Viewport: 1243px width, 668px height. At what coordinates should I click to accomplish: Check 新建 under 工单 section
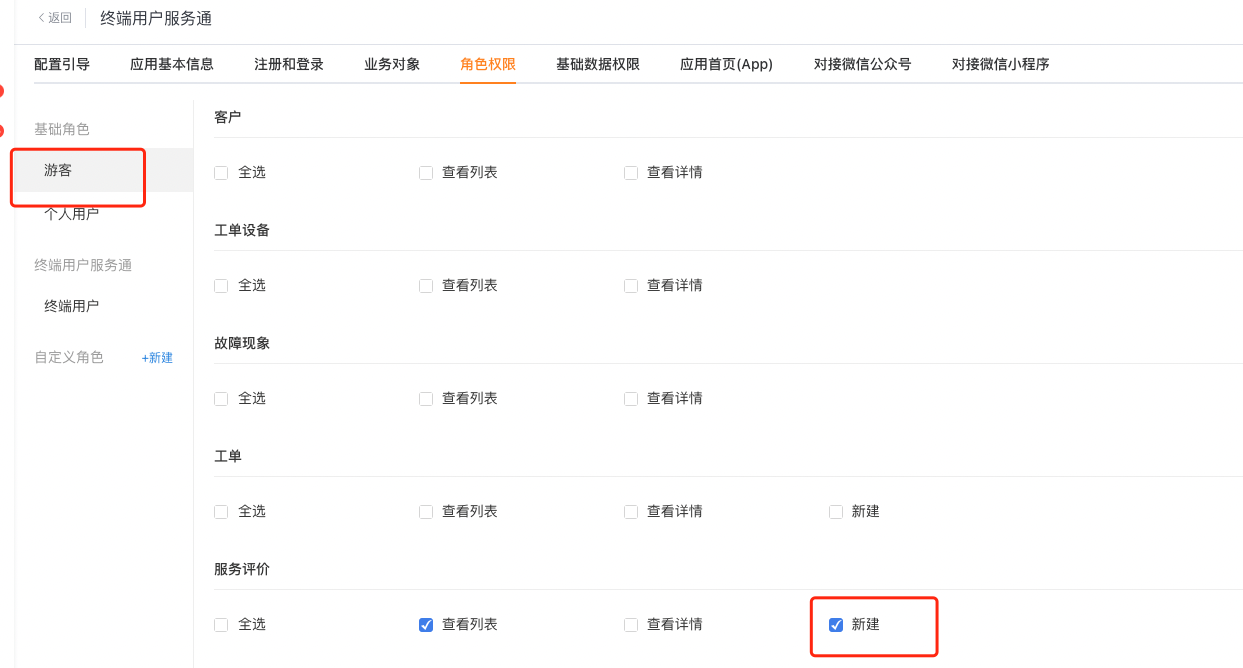(836, 512)
